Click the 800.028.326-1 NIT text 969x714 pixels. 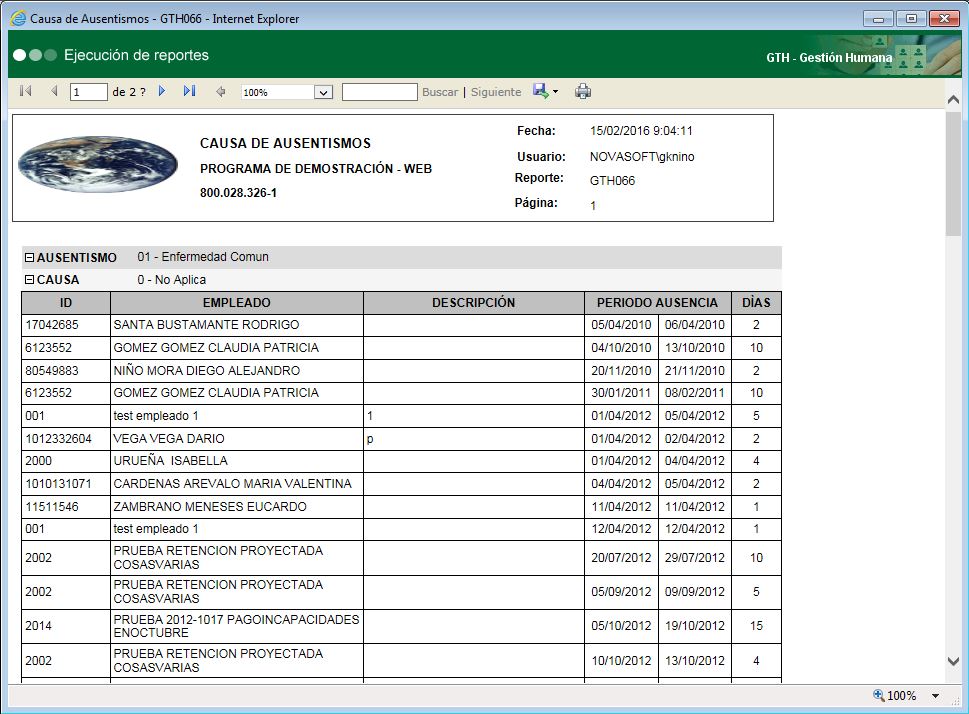tap(238, 193)
